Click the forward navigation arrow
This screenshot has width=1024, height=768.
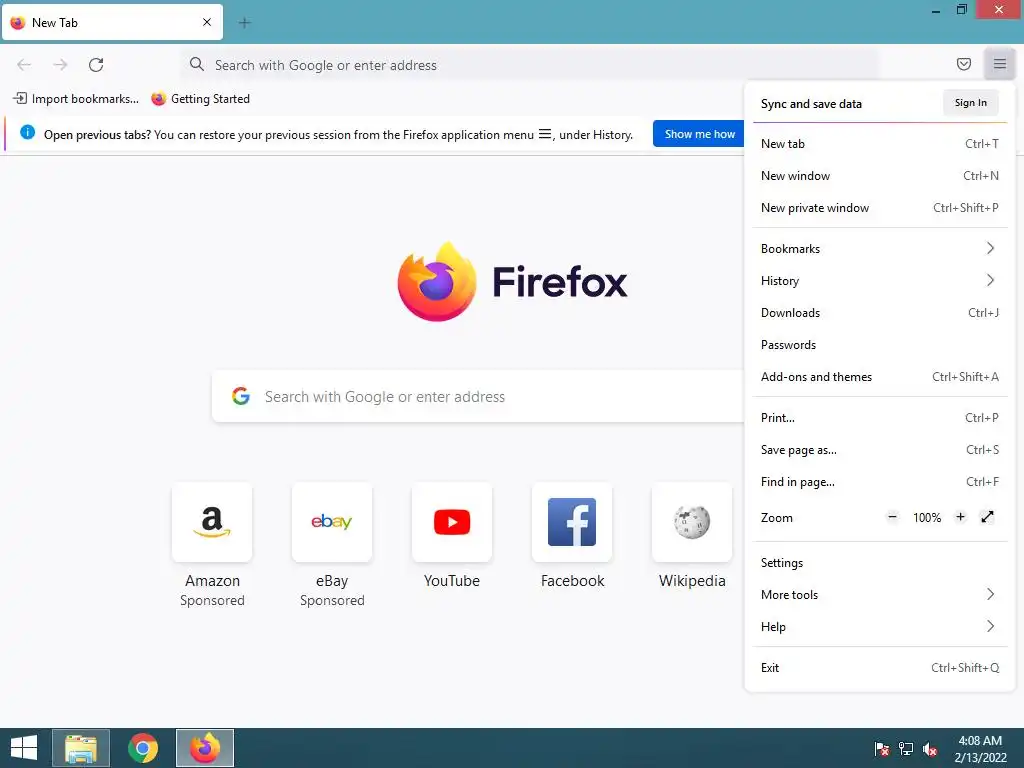click(60, 65)
